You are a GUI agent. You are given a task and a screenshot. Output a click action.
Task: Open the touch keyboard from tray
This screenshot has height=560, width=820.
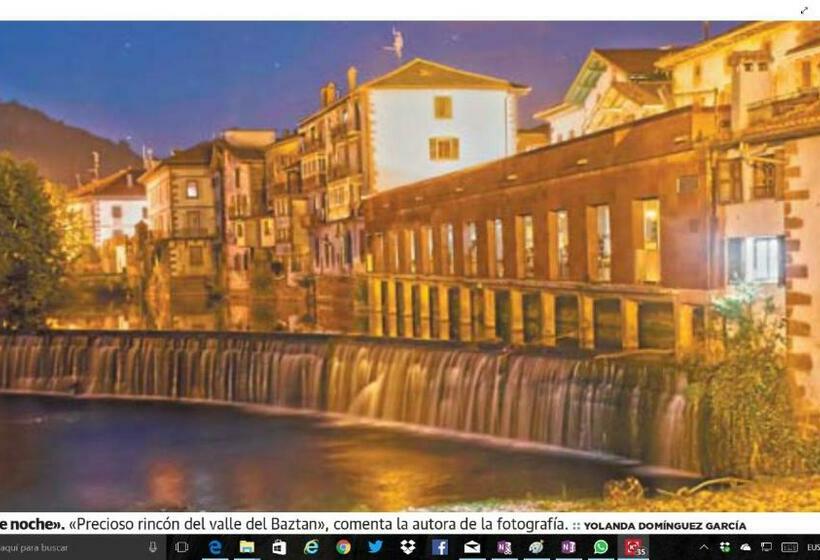click(x=789, y=547)
